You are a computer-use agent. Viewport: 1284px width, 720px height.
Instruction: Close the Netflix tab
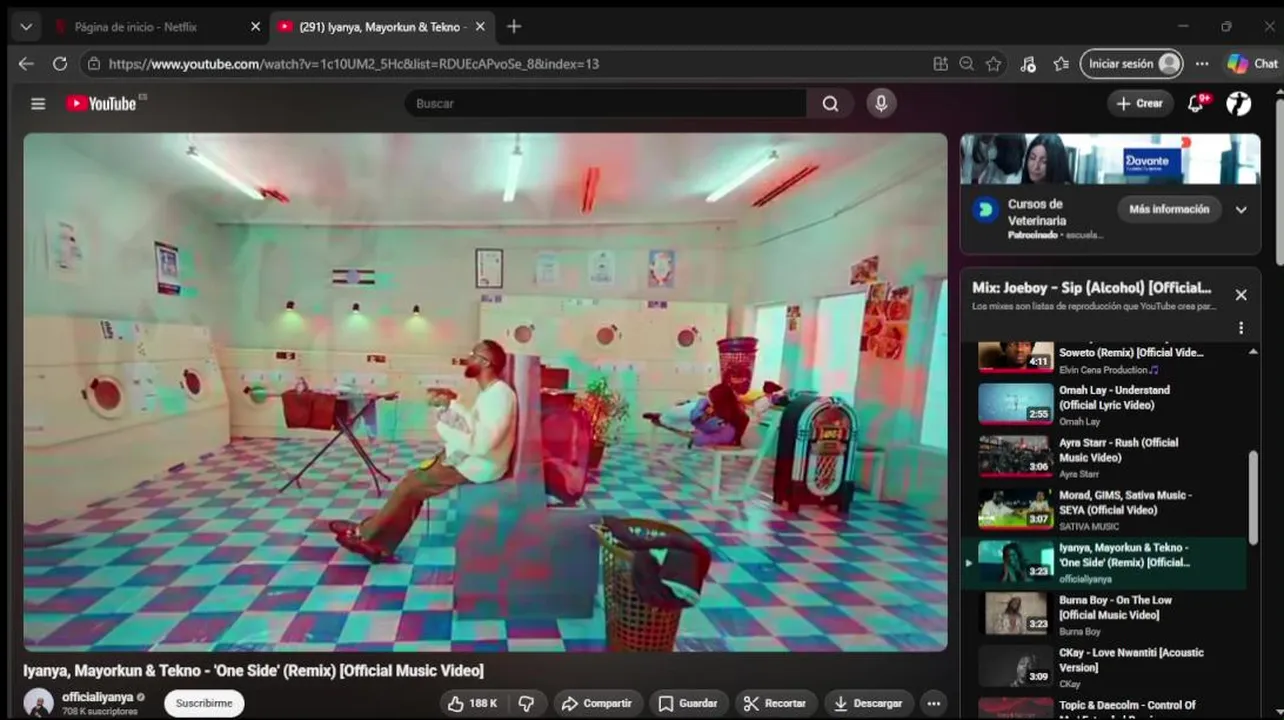click(254, 27)
